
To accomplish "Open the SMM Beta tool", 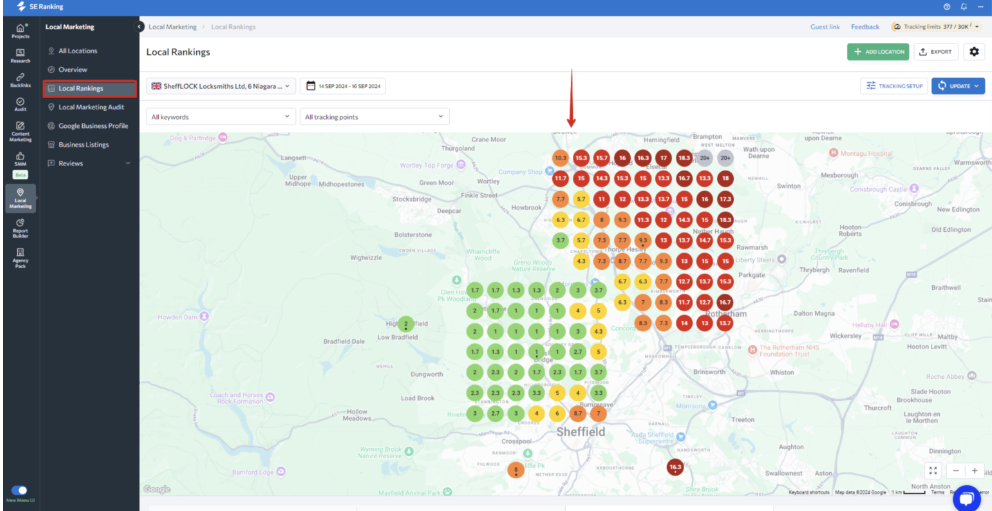I will pos(20,164).
